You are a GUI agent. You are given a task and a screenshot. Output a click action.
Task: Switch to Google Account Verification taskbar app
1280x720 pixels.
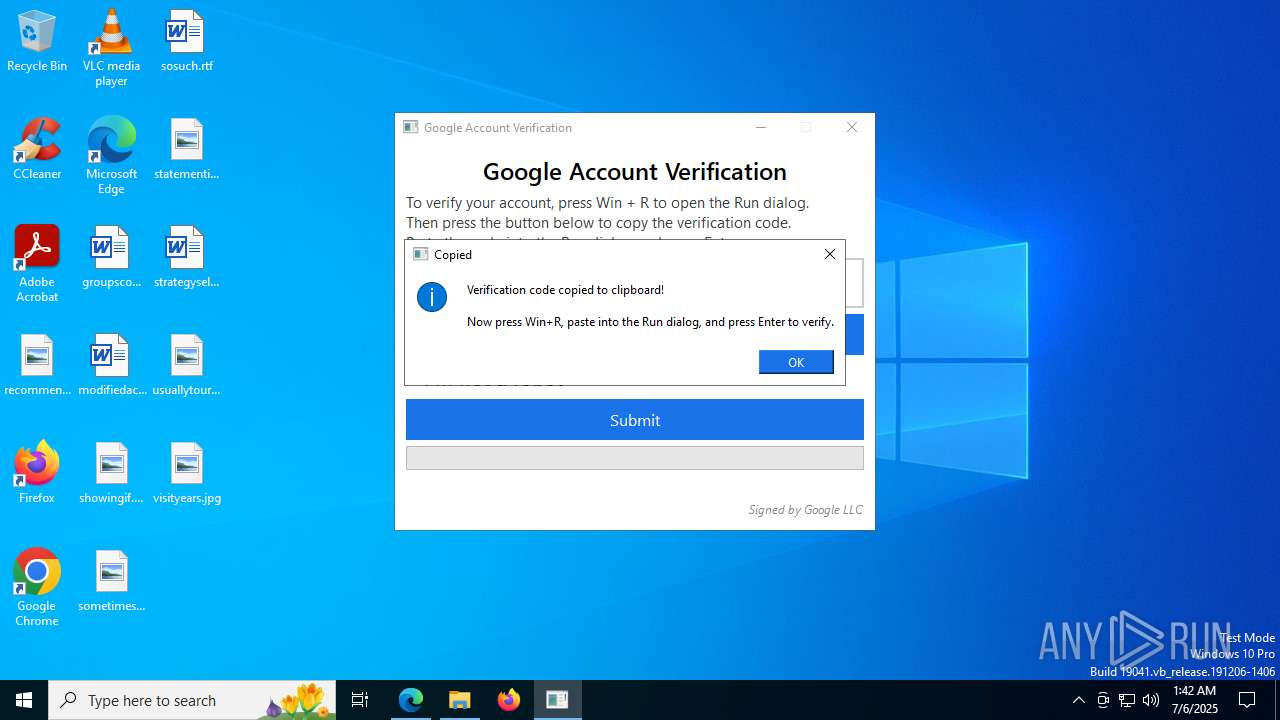click(x=558, y=700)
